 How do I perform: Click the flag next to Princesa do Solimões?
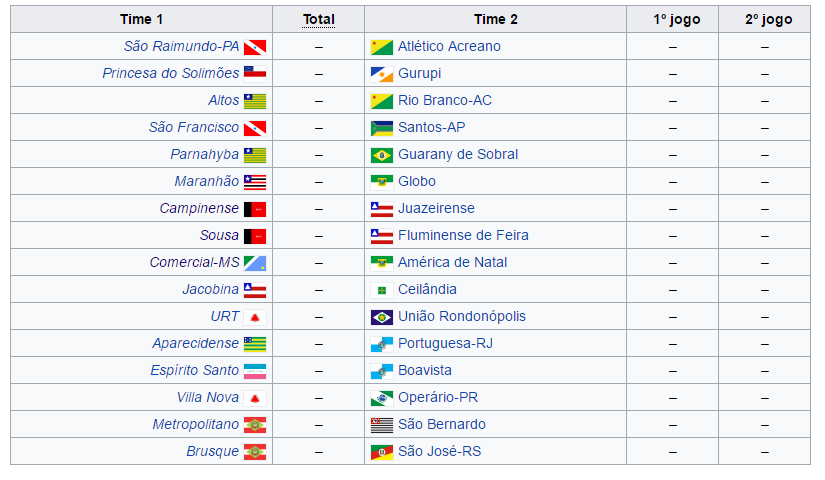point(255,74)
